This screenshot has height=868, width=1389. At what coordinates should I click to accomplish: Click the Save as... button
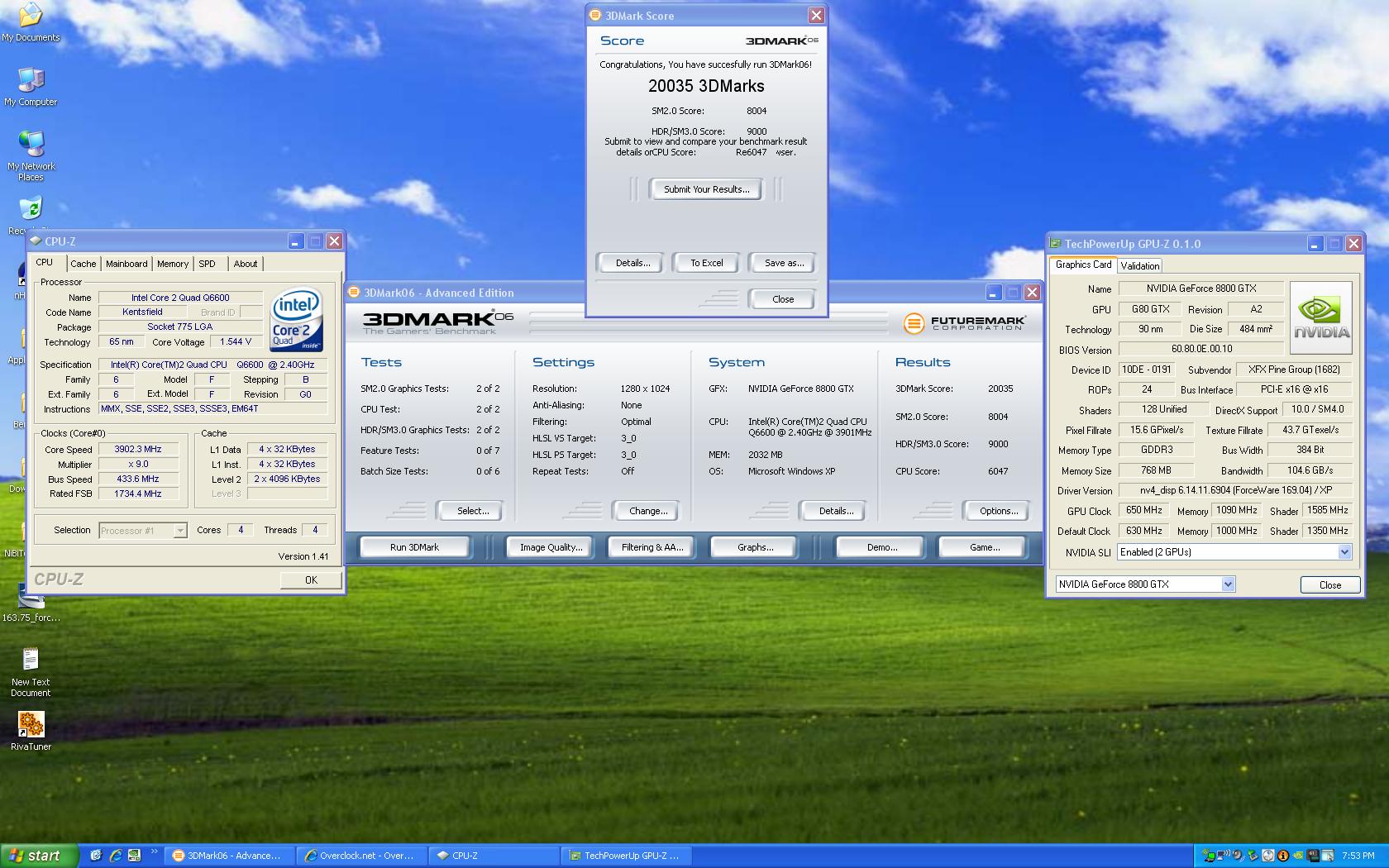[784, 263]
